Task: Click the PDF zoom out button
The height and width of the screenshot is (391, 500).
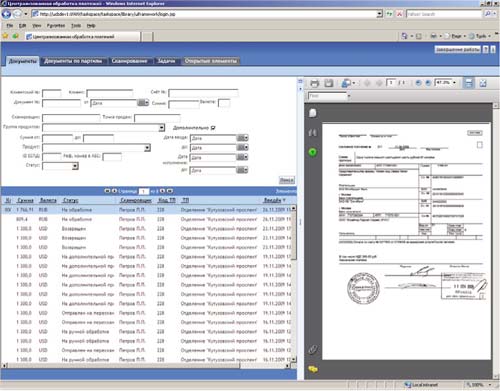Action: pos(418,83)
